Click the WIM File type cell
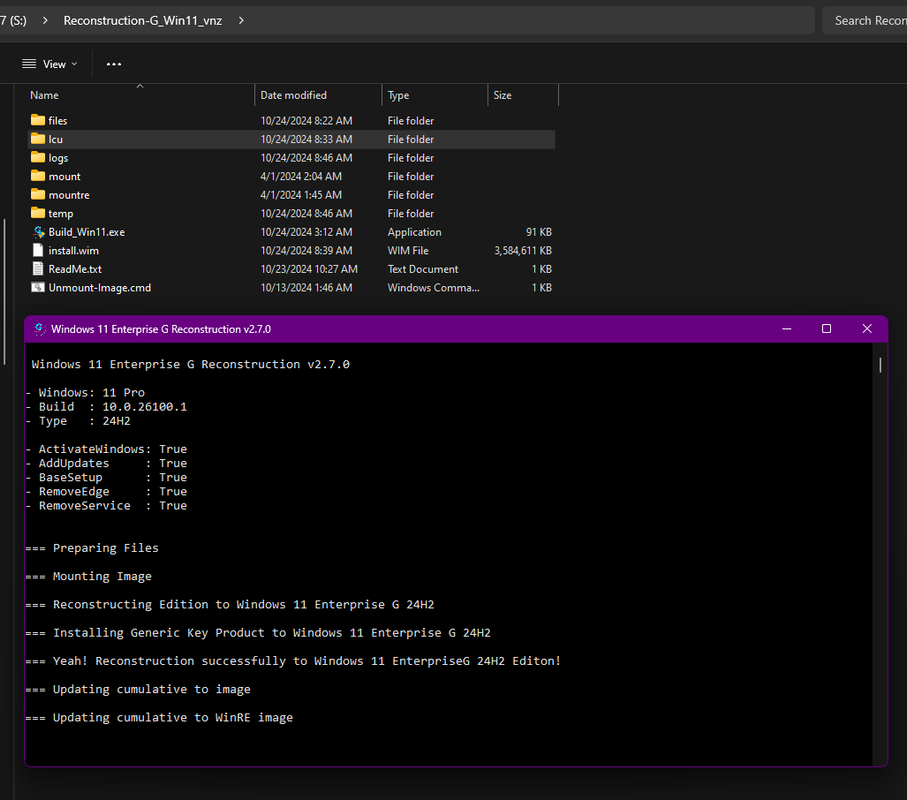The image size is (907, 800). coord(408,250)
